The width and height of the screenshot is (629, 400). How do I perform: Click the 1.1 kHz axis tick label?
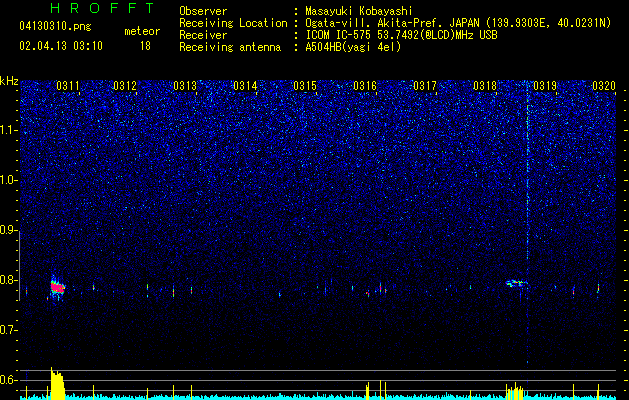pyautogui.click(x=9, y=130)
